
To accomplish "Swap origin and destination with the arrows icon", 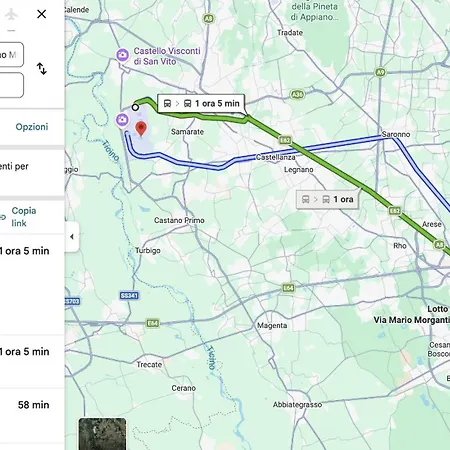I will (42, 68).
